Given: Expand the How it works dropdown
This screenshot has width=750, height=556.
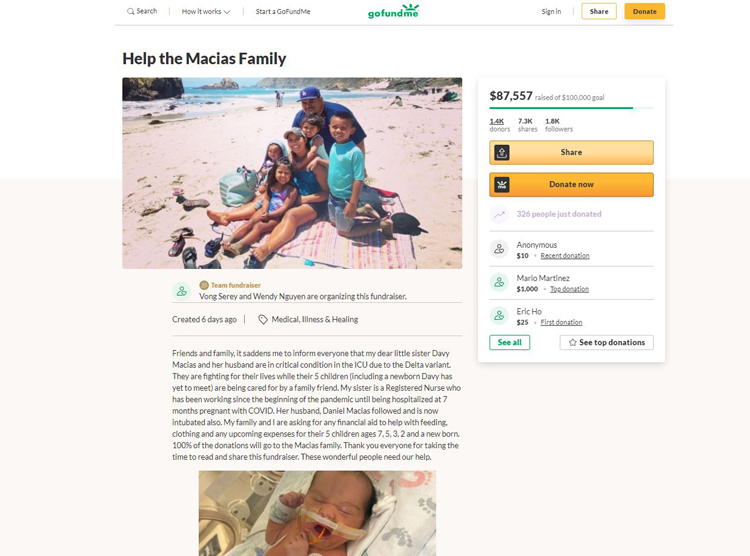Looking at the screenshot, I should [206, 11].
